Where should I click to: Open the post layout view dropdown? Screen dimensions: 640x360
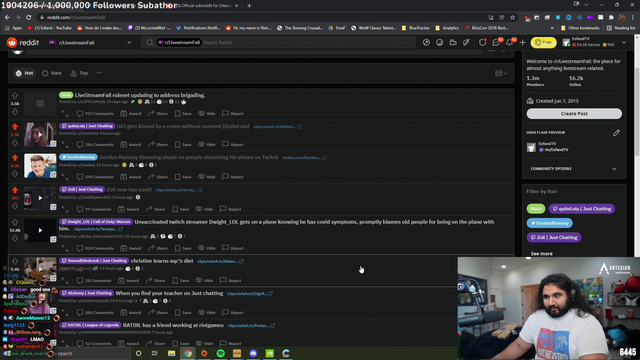(x=501, y=73)
